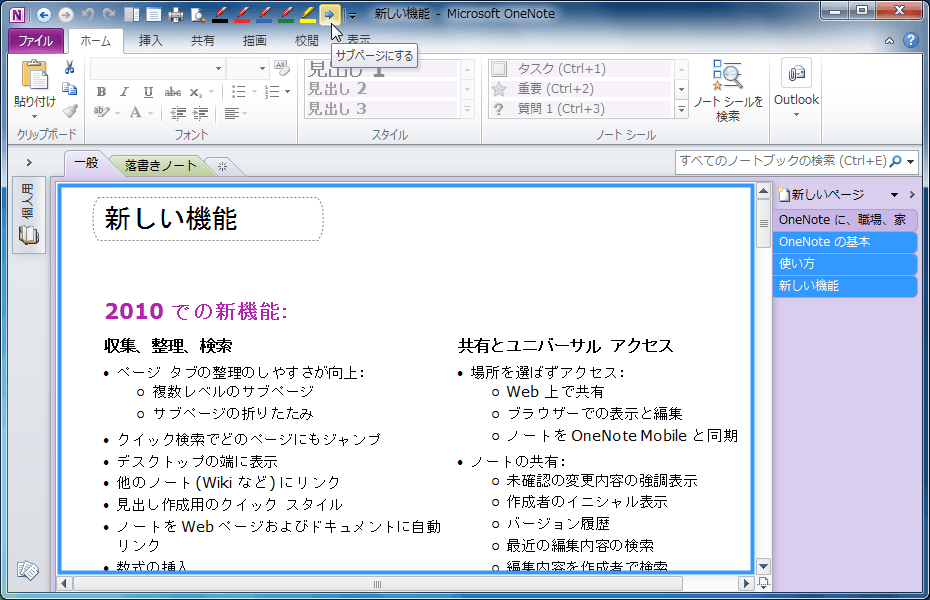Select the blue pen

pyautogui.click(x=264, y=15)
